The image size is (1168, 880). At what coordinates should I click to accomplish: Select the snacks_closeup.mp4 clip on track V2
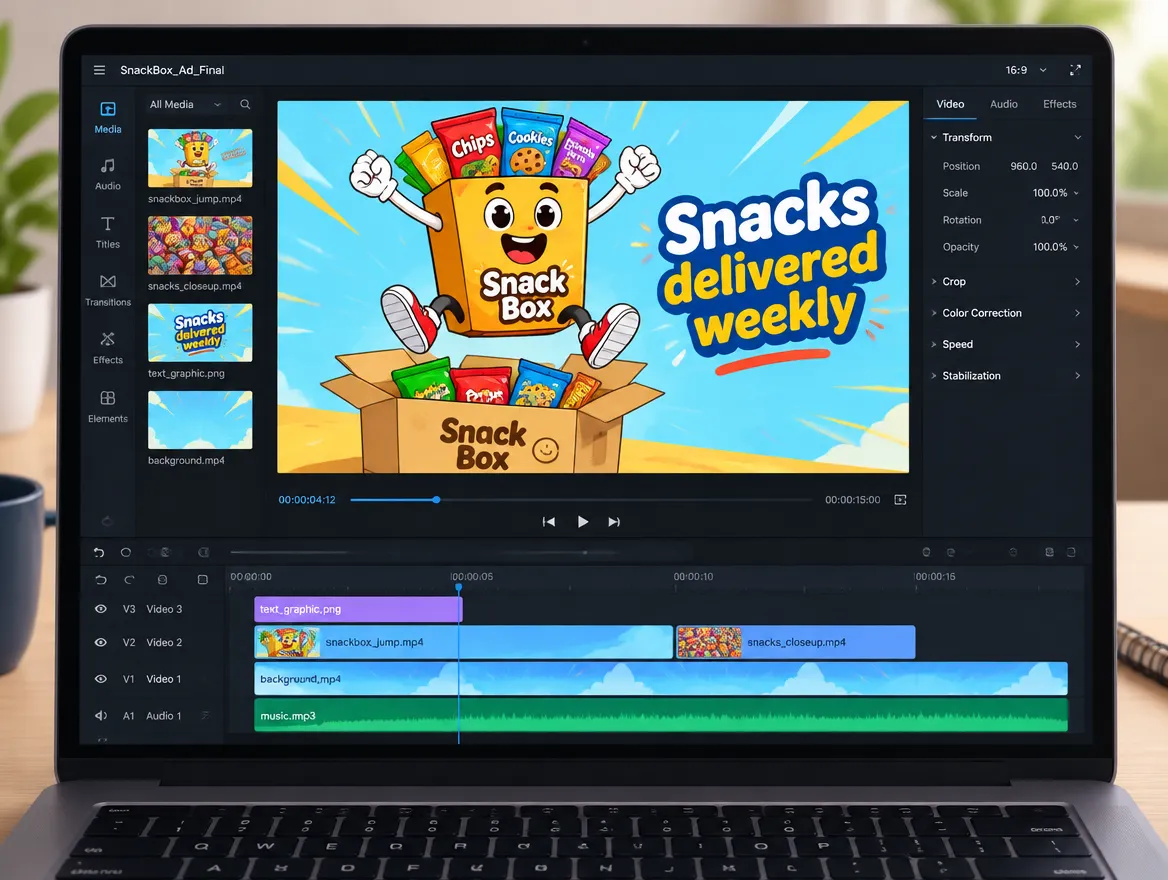tap(796, 642)
